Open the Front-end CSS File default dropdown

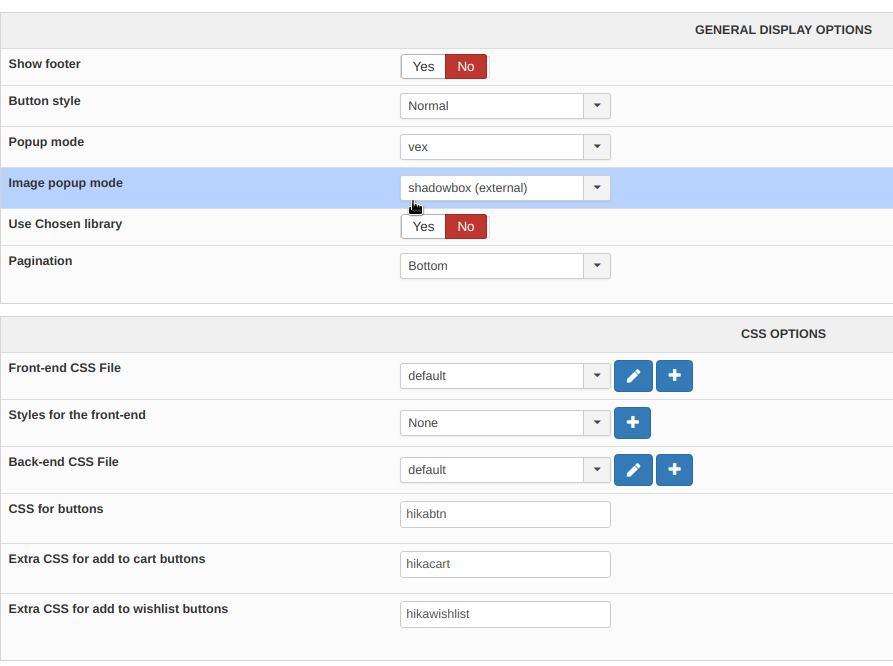[505, 376]
